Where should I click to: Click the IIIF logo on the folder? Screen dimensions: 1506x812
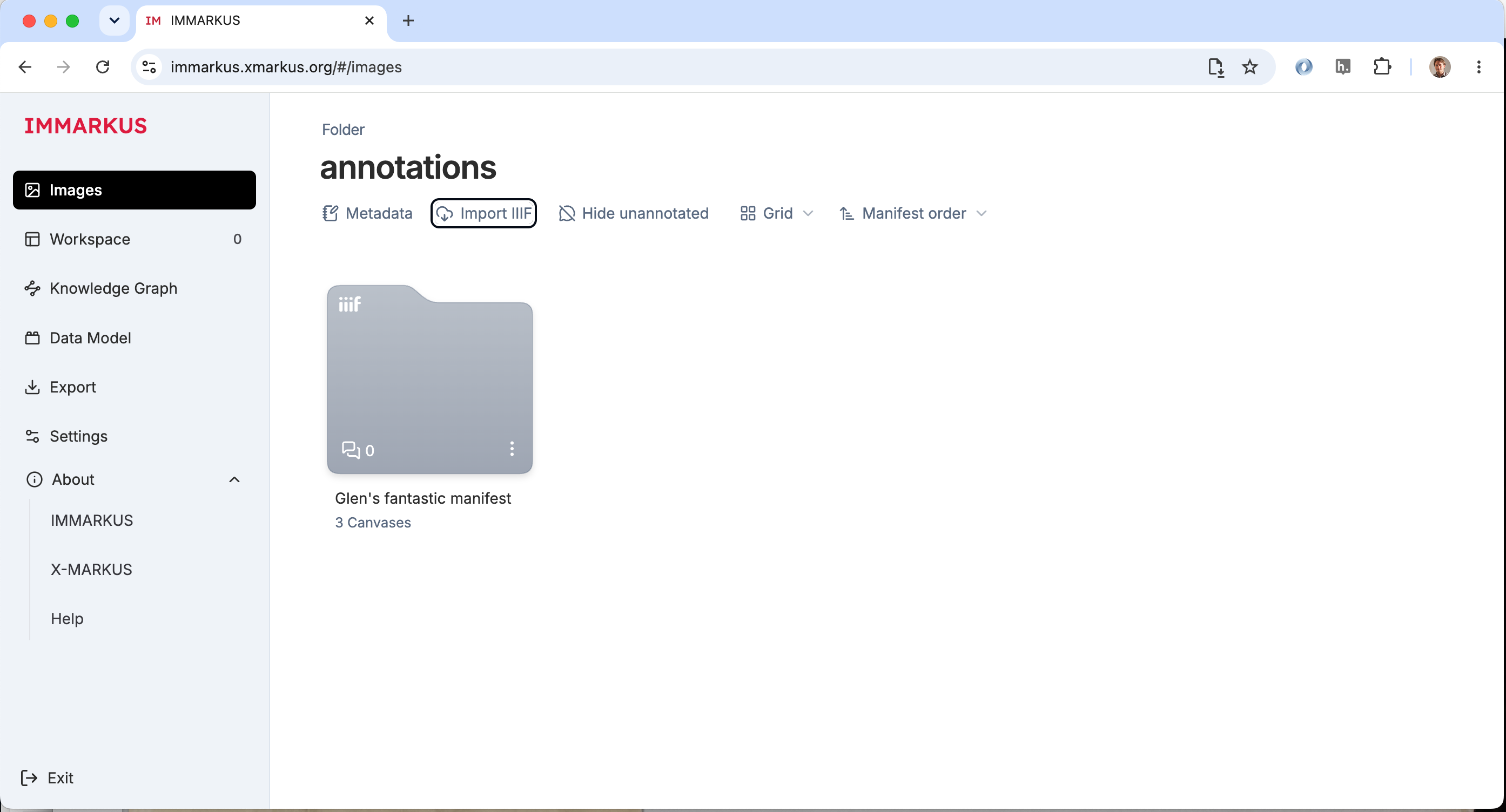[x=349, y=304]
